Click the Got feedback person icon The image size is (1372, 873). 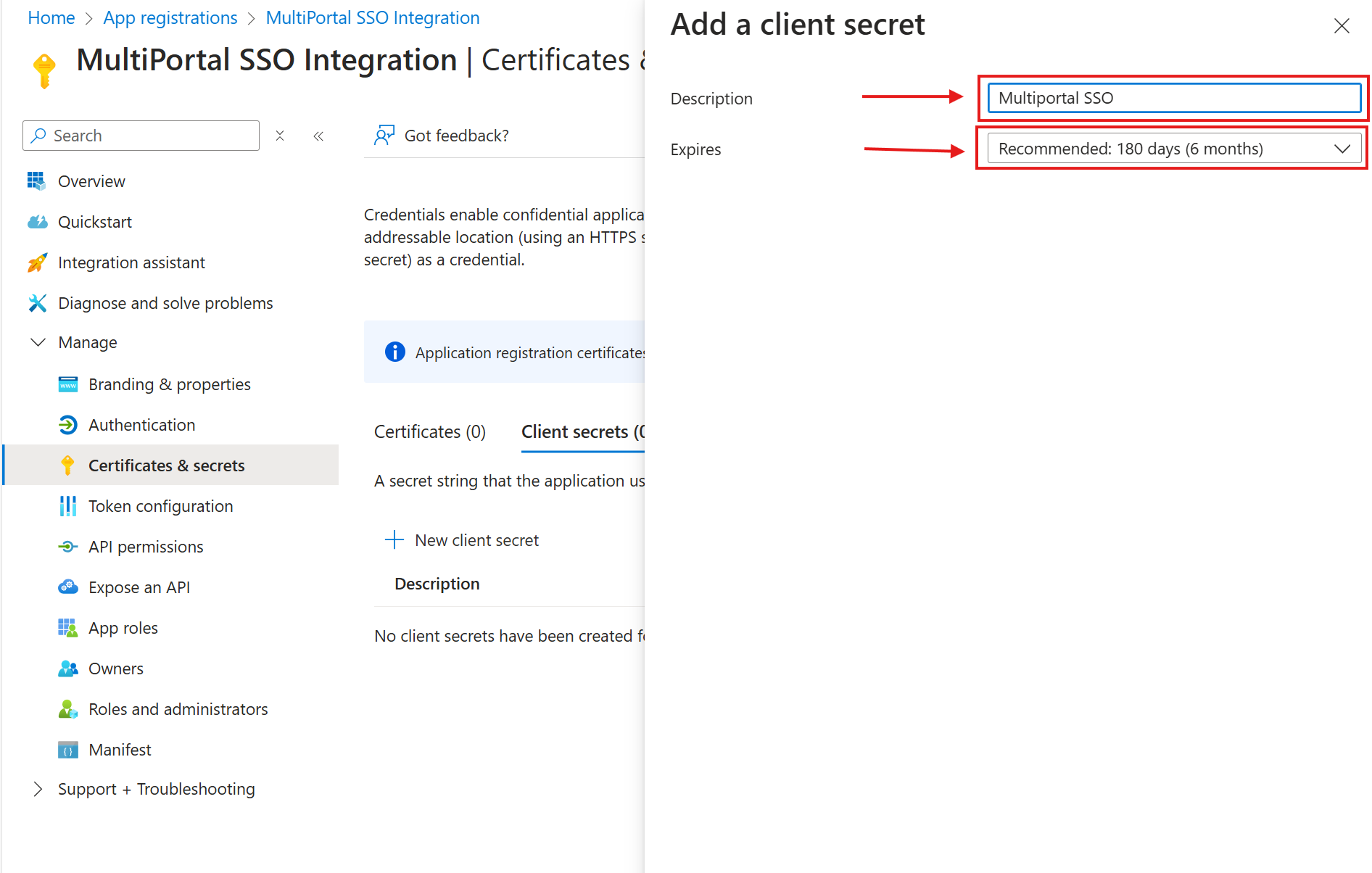[x=384, y=135]
